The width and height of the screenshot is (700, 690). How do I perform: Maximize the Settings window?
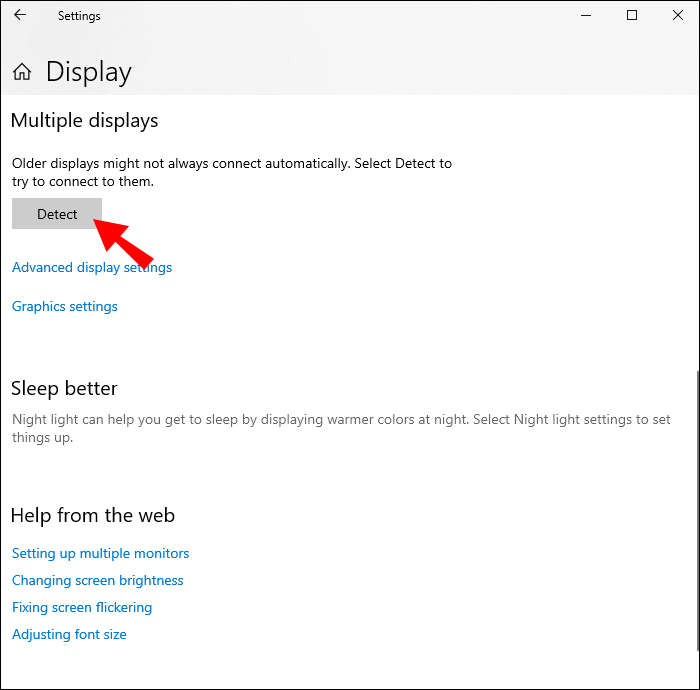pos(632,15)
